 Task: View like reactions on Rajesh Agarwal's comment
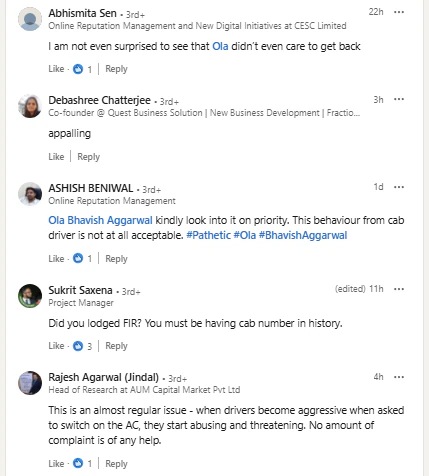[82, 464]
